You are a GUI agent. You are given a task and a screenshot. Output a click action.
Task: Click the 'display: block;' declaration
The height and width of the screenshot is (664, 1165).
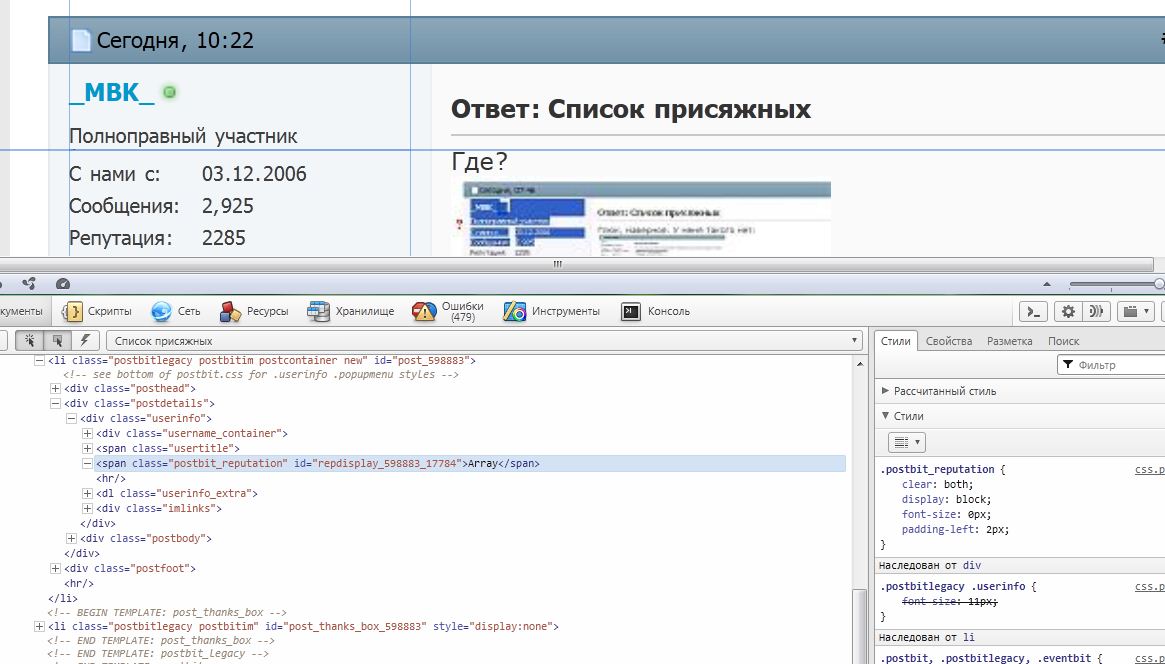tap(947, 500)
